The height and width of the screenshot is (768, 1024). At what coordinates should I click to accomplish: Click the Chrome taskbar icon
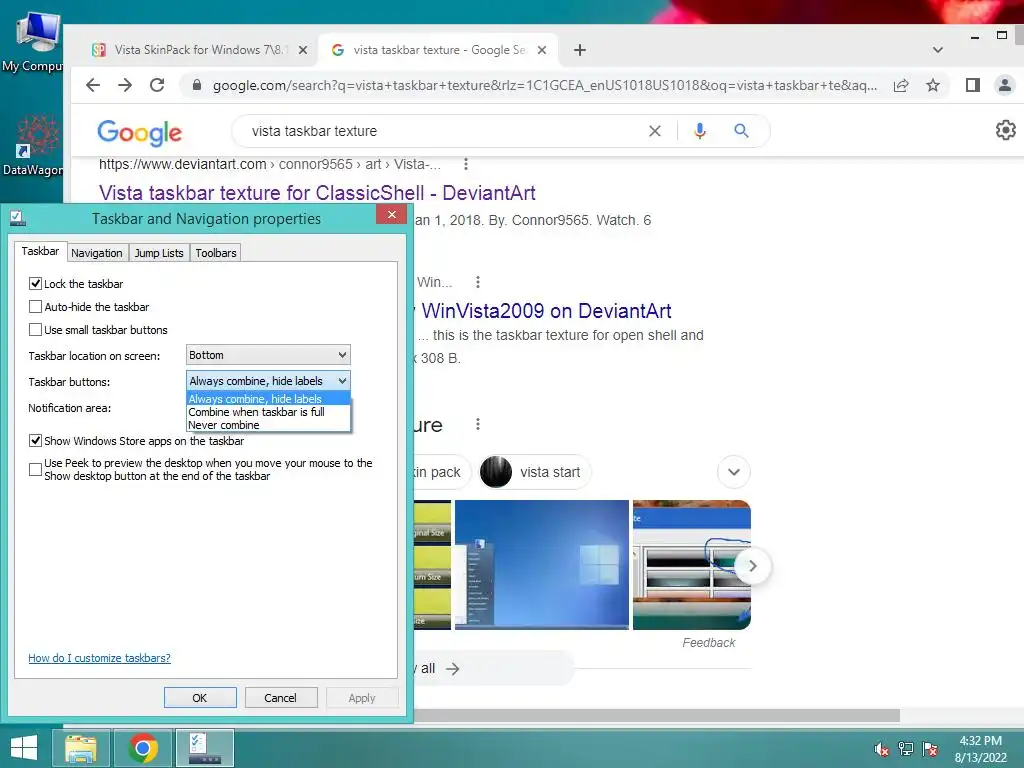pyautogui.click(x=143, y=748)
